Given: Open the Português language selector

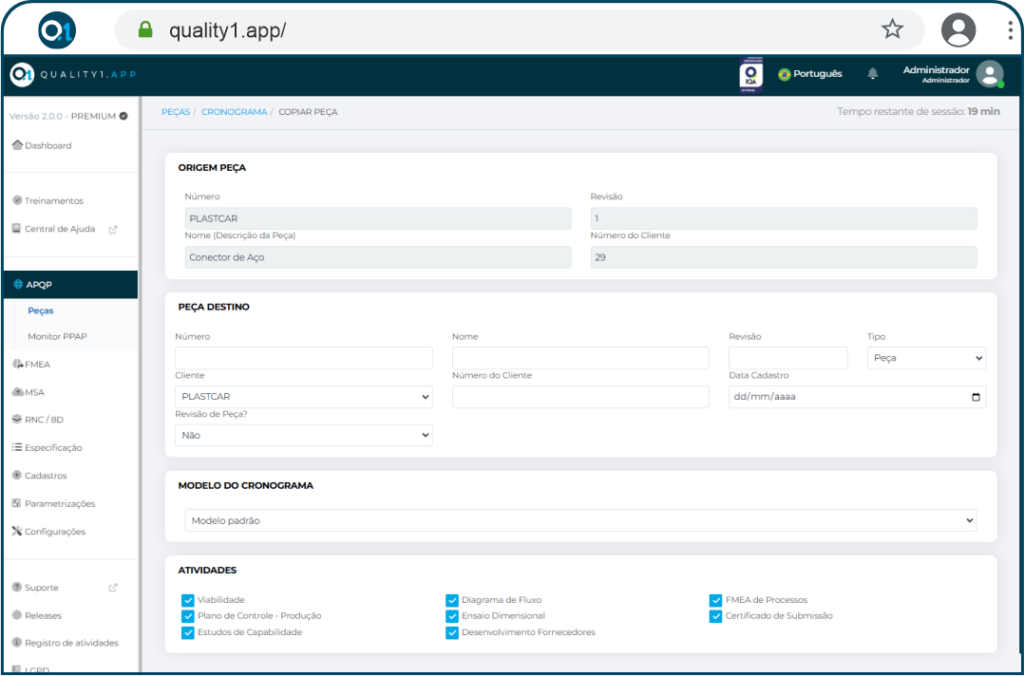Looking at the screenshot, I should (810, 74).
